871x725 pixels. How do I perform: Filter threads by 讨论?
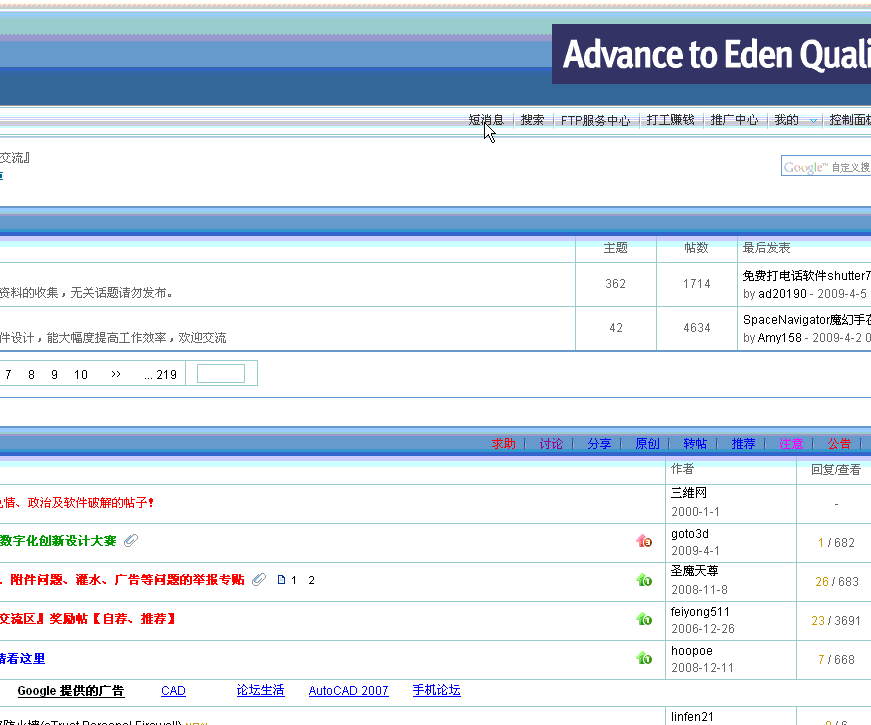pos(551,444)
